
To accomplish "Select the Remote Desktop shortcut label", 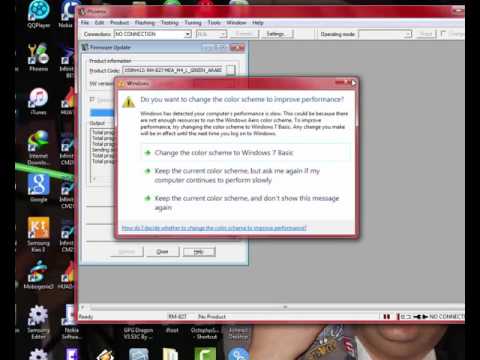I will coord(238,333).
